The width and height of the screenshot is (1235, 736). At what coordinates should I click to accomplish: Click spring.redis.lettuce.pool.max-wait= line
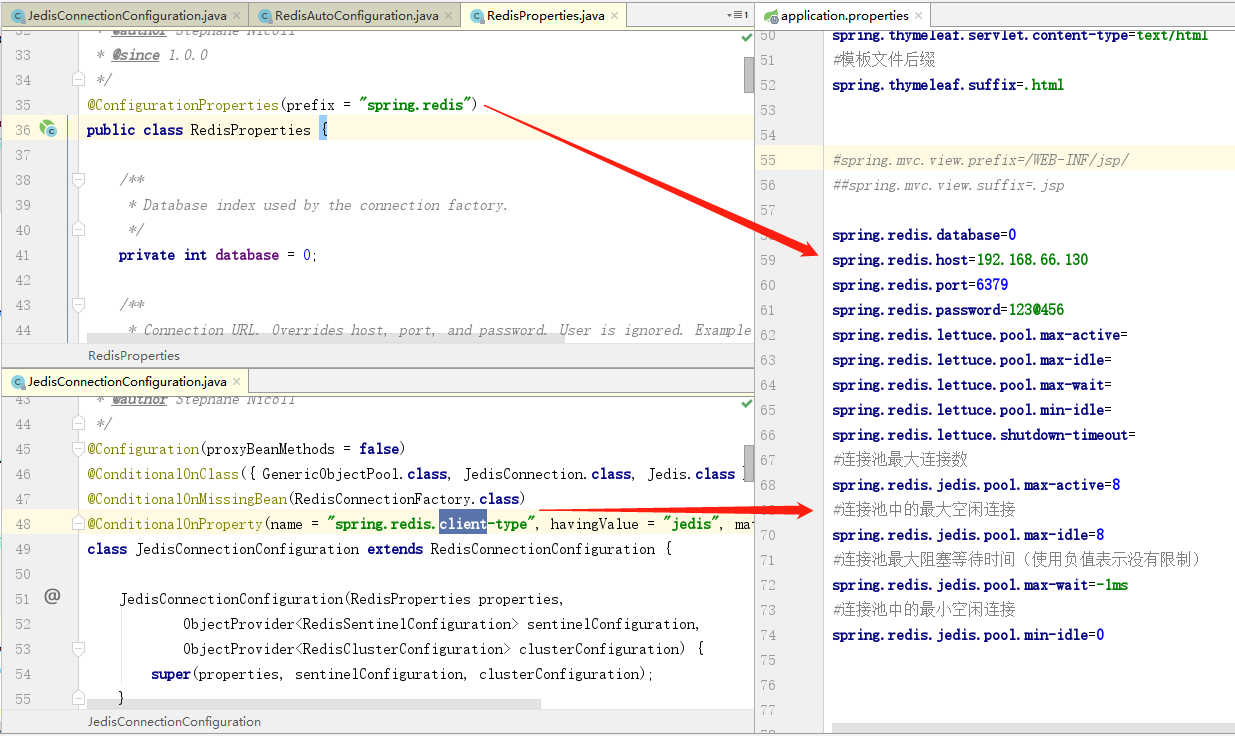(972, 385)
